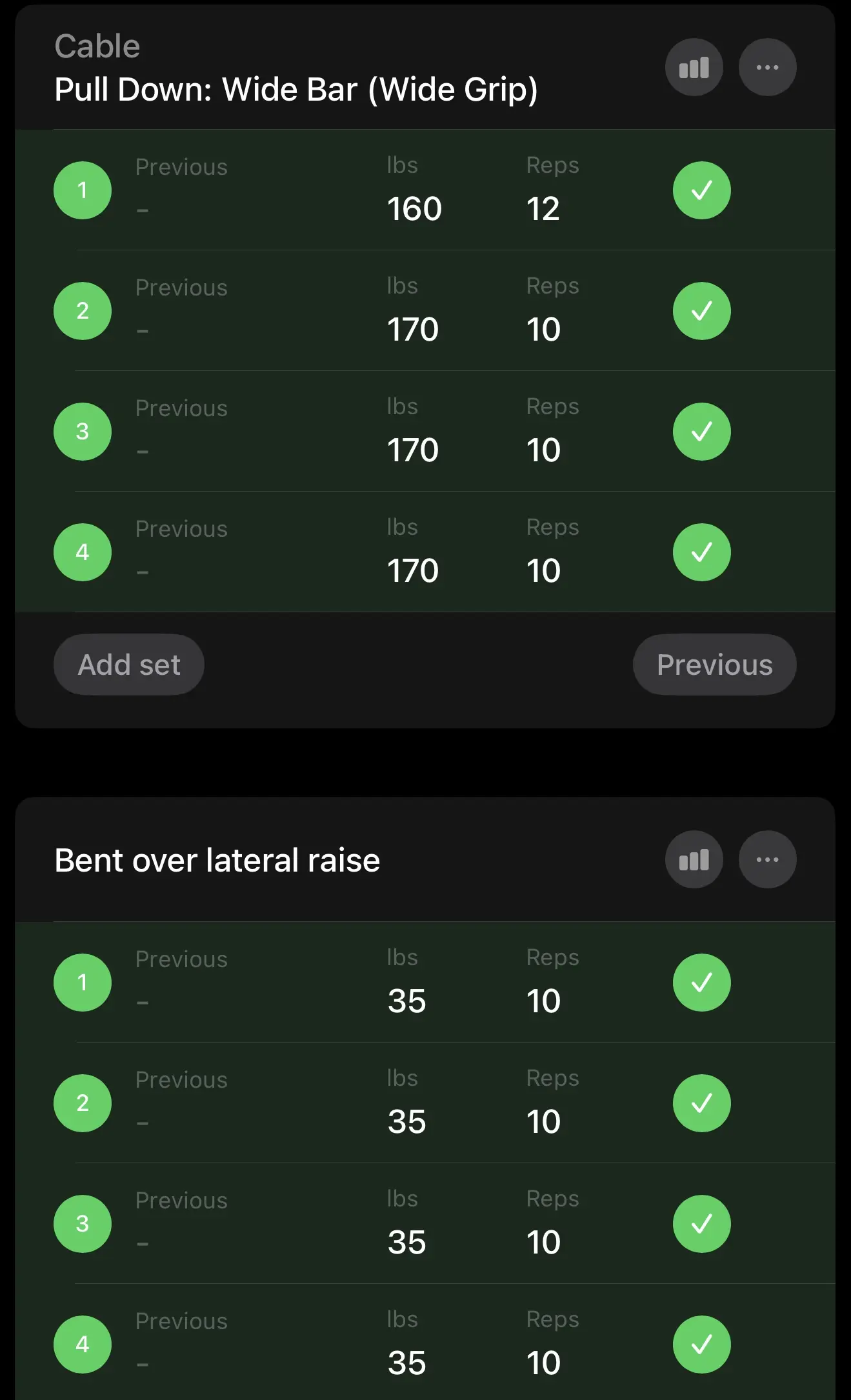Click the Add set button
The height and width of the screenshot is (1400, 851).
click(129, 665)
